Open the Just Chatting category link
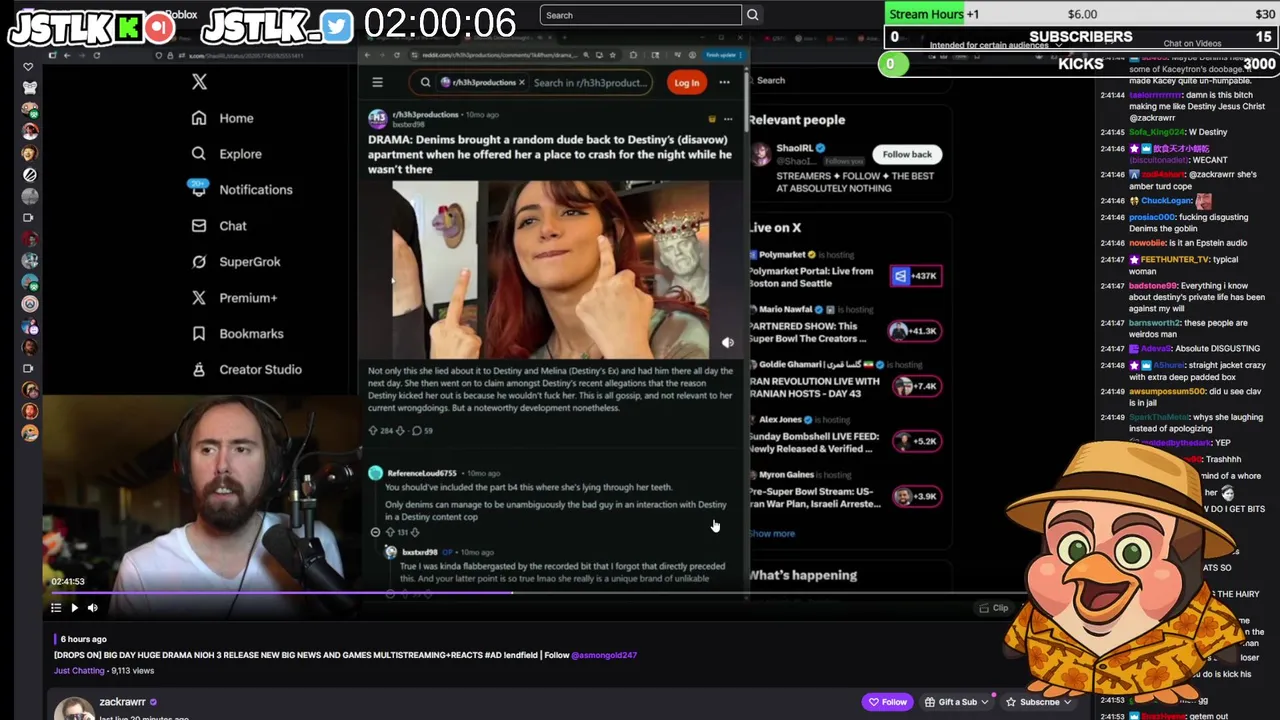The image size is (1280, 720). pyautogui.click(x=79, y=671)
